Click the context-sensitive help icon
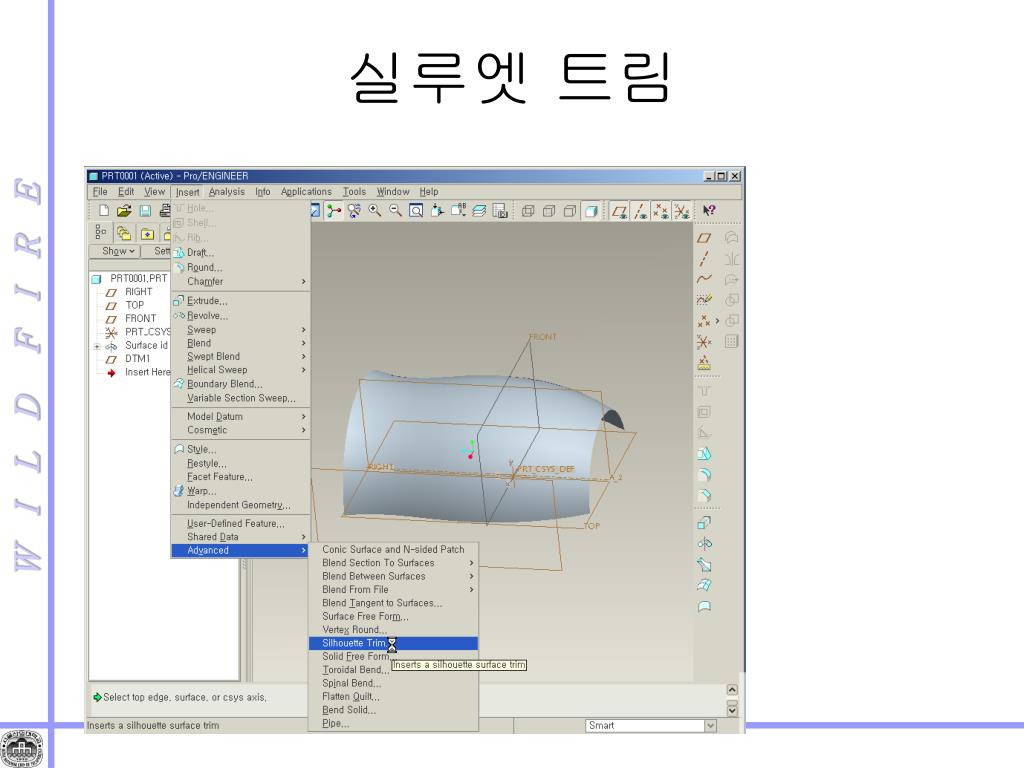1024x768 pixels. 709,210
